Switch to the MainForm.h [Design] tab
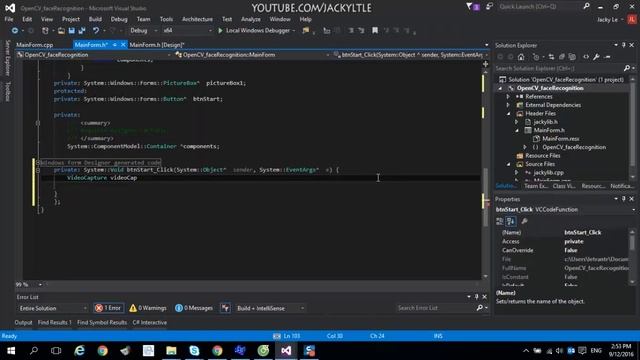This screenshot has height=360, width=640. point(157,45)
